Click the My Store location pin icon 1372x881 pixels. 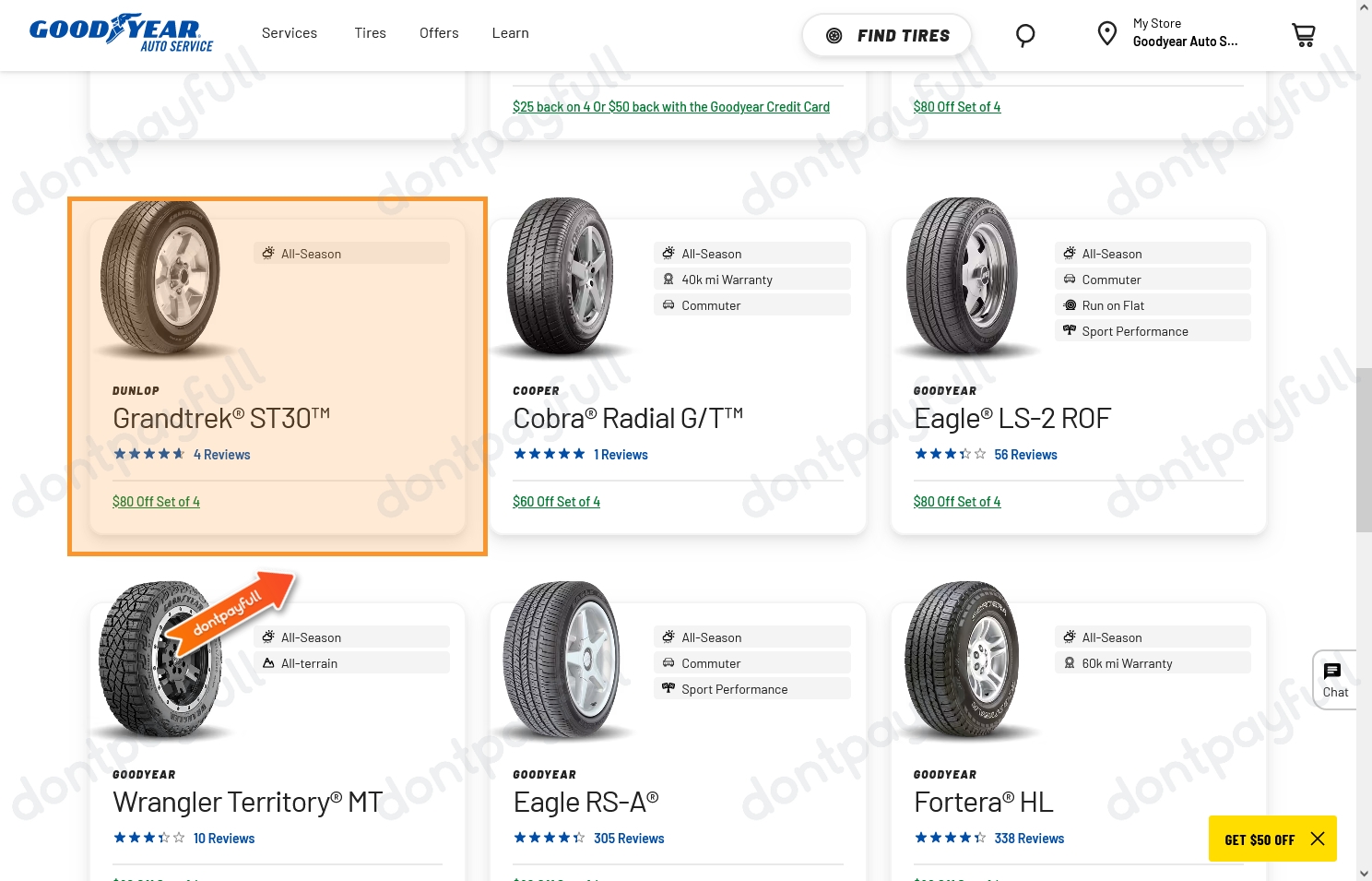pos(1107,32)
